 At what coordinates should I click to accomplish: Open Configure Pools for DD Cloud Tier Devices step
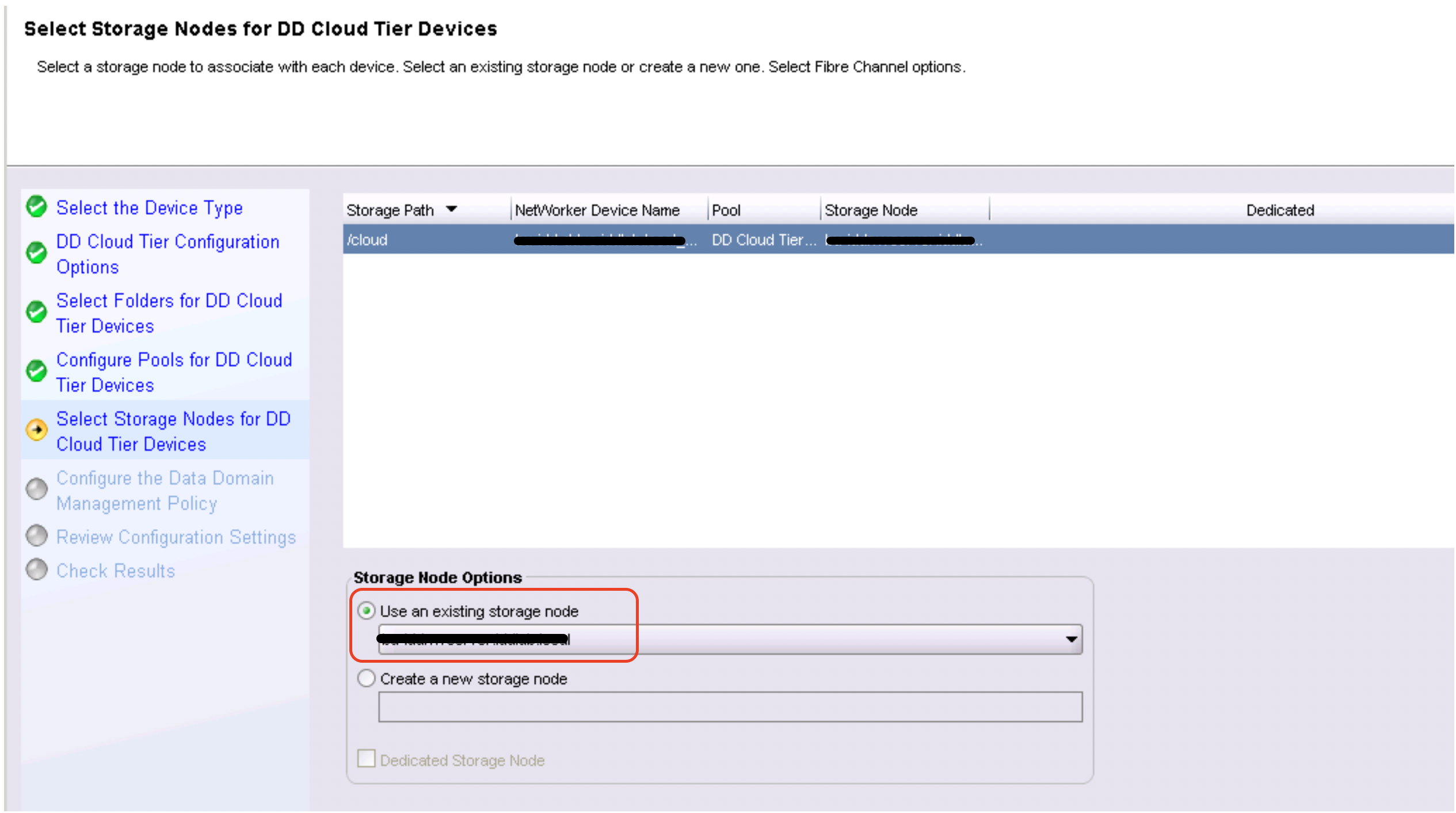(x=174, y=373)
